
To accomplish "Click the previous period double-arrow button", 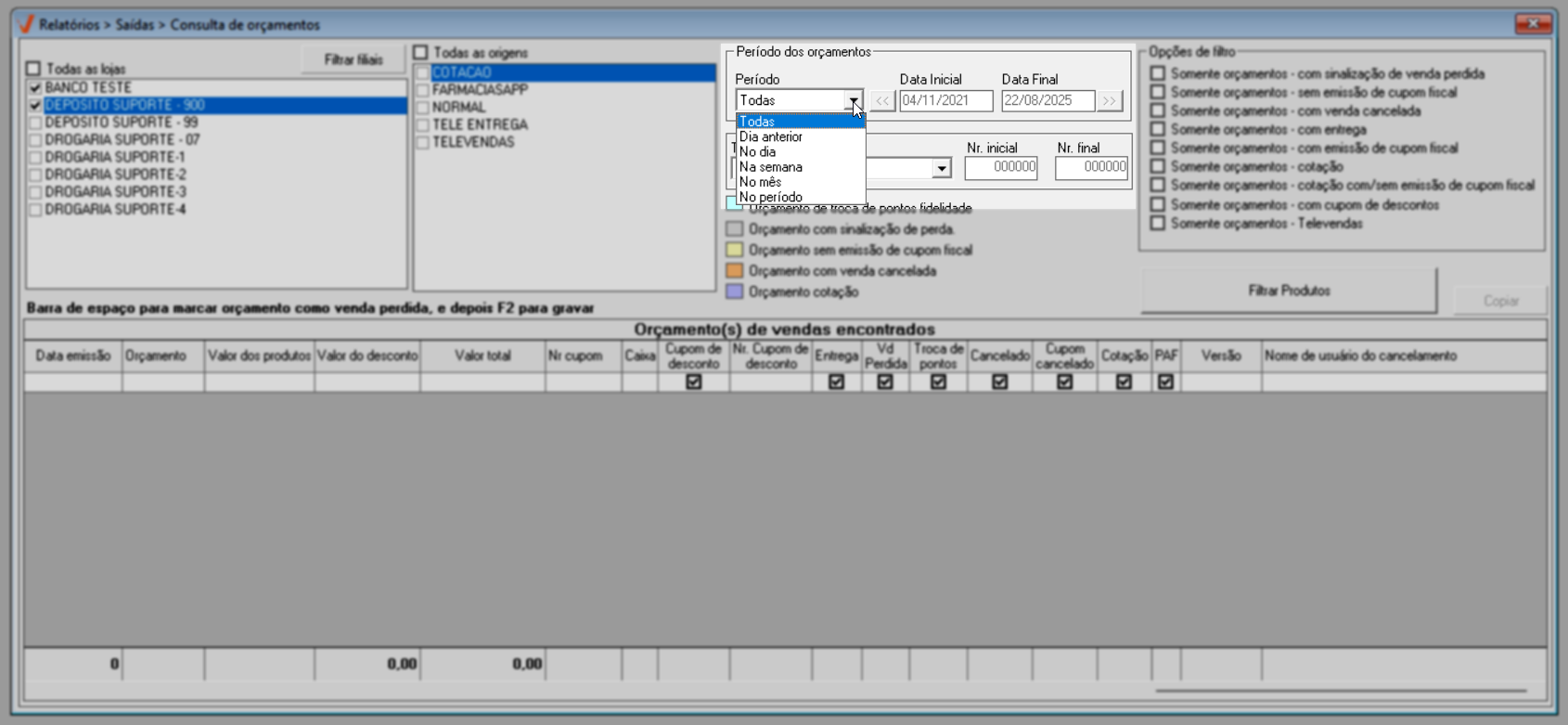I will [881, 100].
